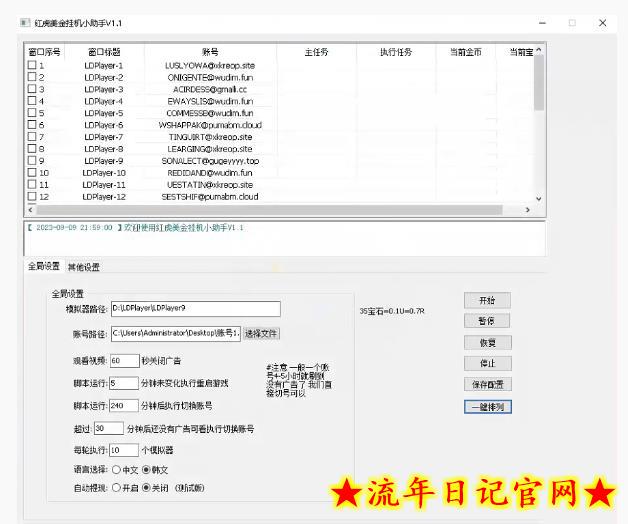This screenshot has height=524, width=628.
Task: Click the horizontal scrollbar left arrow
Action: 31,210
